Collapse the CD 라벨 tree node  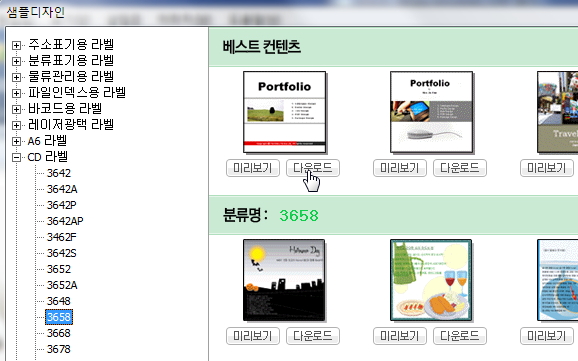tap(16, 157)
